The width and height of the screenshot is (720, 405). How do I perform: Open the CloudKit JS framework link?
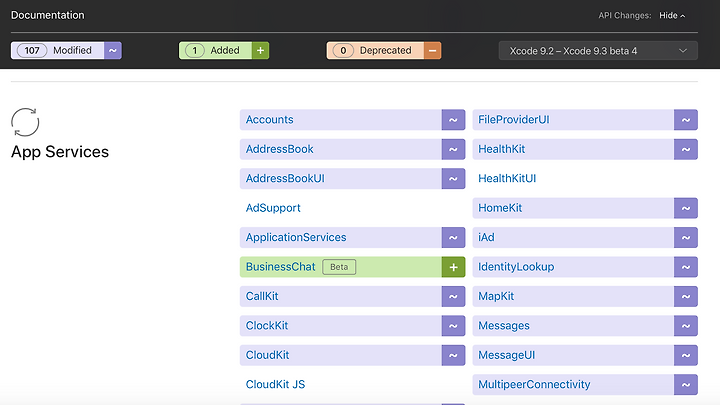pos(276,384)
